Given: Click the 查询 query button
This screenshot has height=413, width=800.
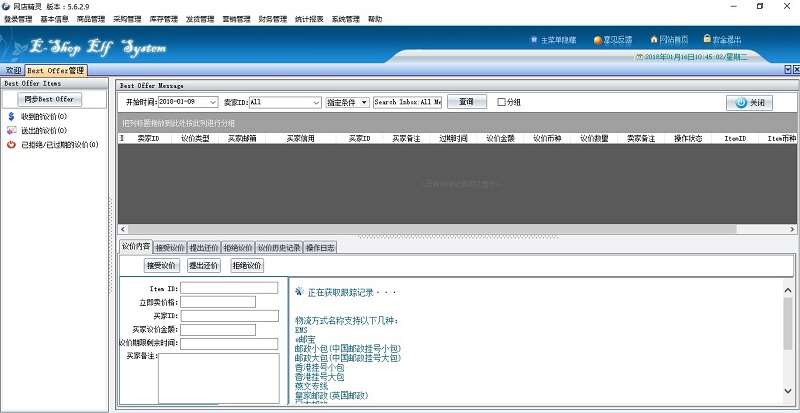Looking at the screenshot, I should pyautogui.click(x=467, y=102).
